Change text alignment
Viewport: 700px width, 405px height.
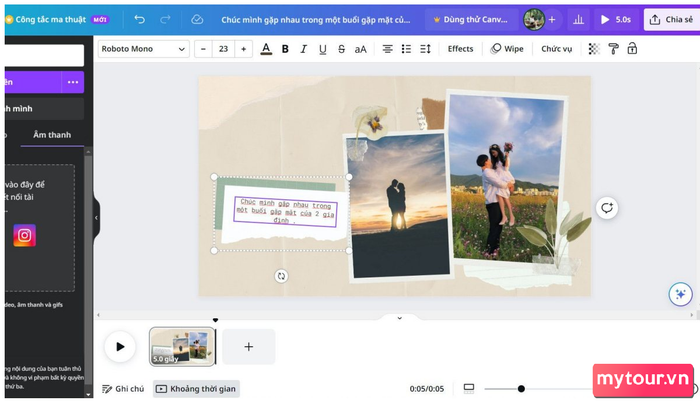click(388, 49)
